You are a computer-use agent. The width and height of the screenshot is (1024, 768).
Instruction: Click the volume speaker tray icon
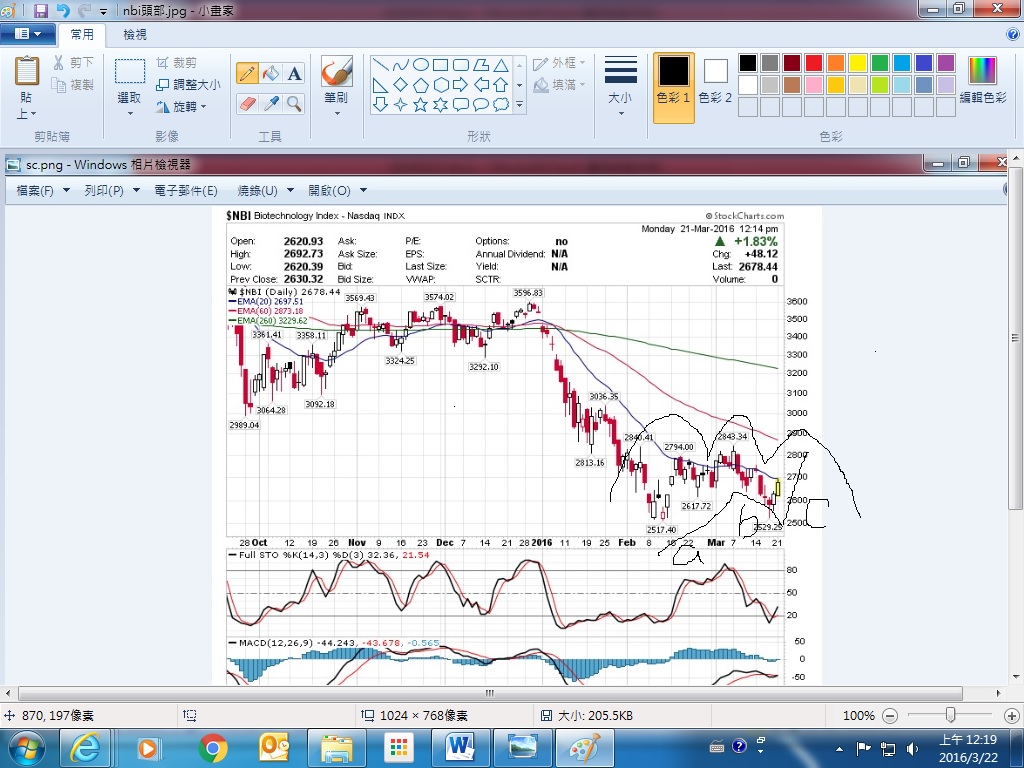coord(912,748)
